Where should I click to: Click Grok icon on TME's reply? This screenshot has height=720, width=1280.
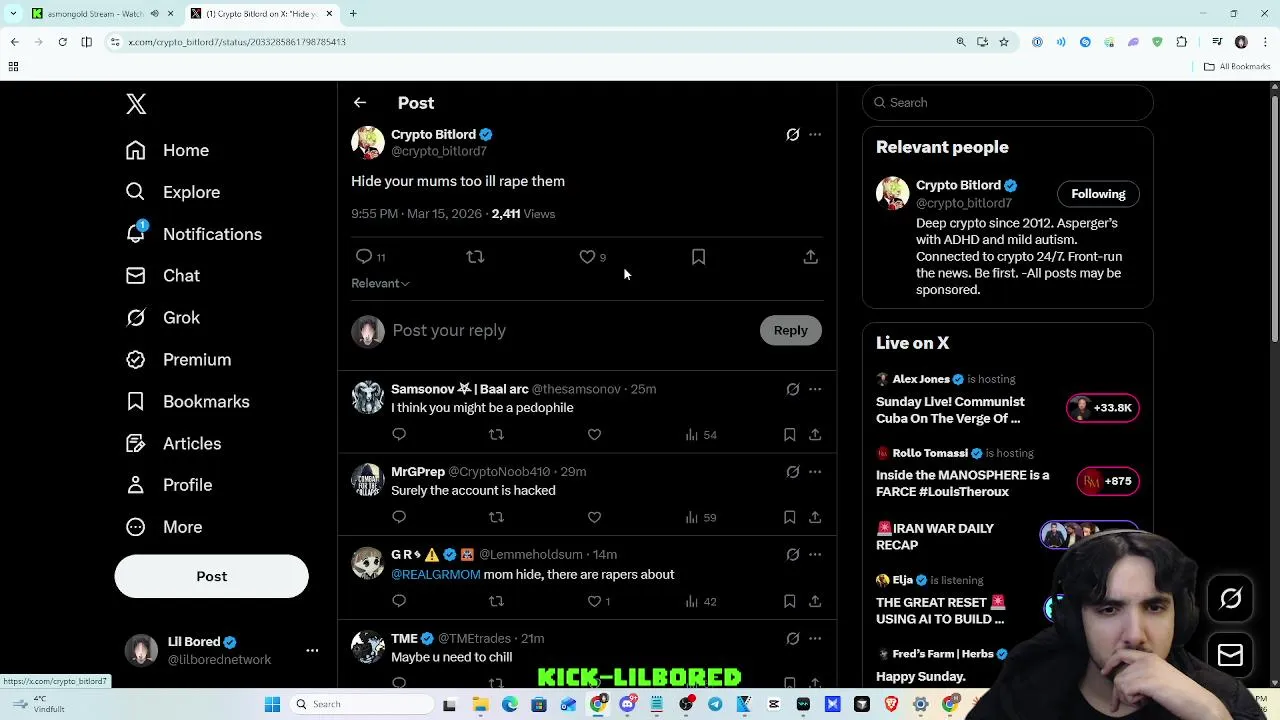(792, 638)
